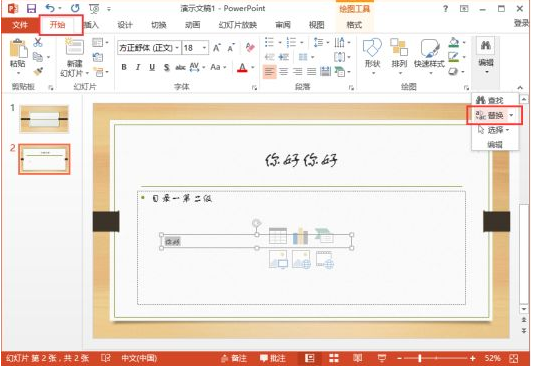Select the Format Painter brush
This screenshot has width=534, height=368.
pyautogui.click(x=38, y=71)
